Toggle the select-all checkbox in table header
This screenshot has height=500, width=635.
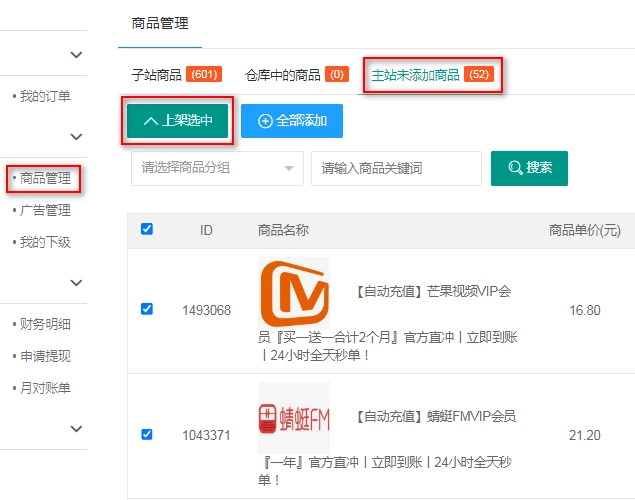147,229
